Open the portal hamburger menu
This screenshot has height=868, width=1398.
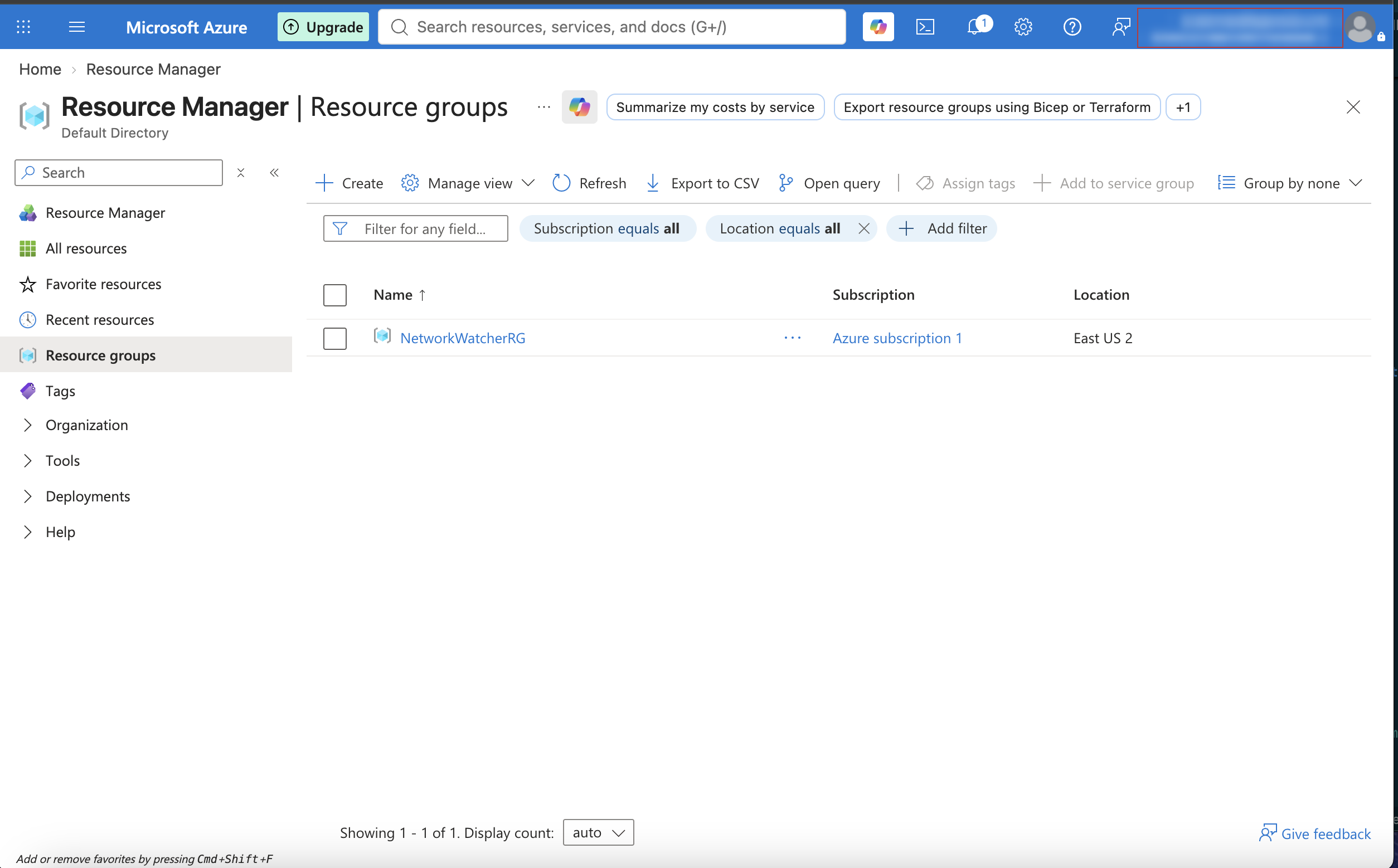(x=76, y=26)
